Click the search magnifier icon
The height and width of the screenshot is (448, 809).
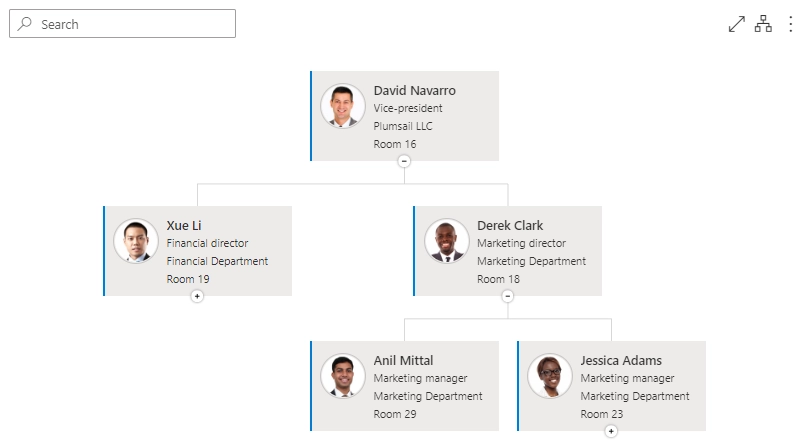coord(24,24)
